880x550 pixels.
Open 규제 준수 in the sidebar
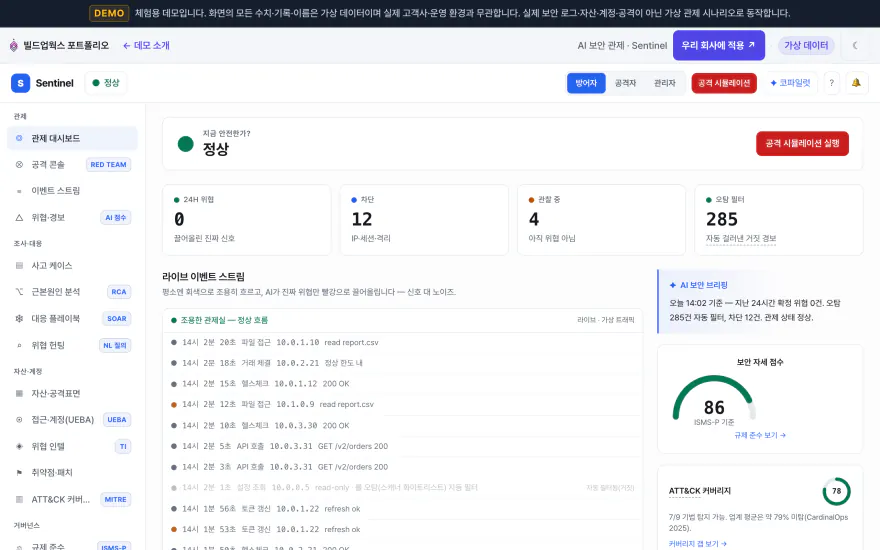[72, 546]
